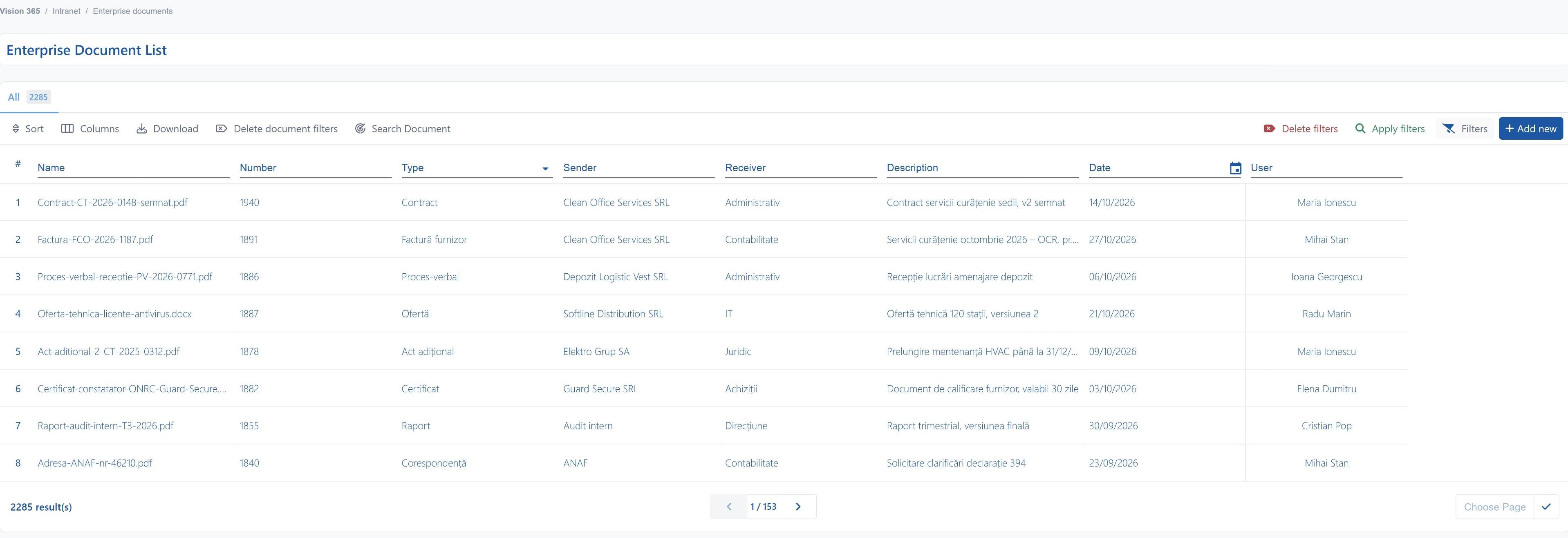Screen dimensions: 1568x538
Task: Click user Ioana Georgescu cell
Action: [1326, 276]
